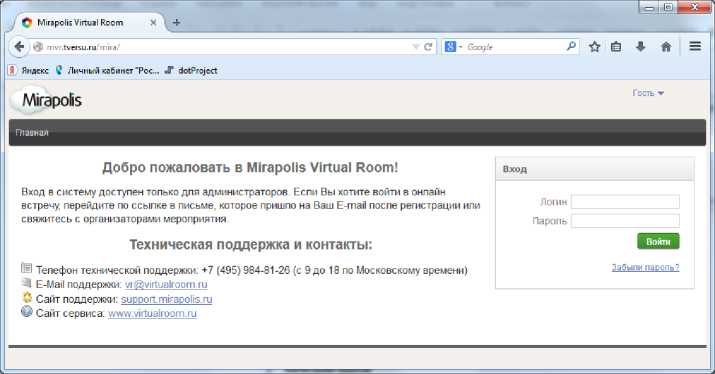Click the green Войти button
The height and width of the screenshot is (374, 715).
click(x=658, y=241)
